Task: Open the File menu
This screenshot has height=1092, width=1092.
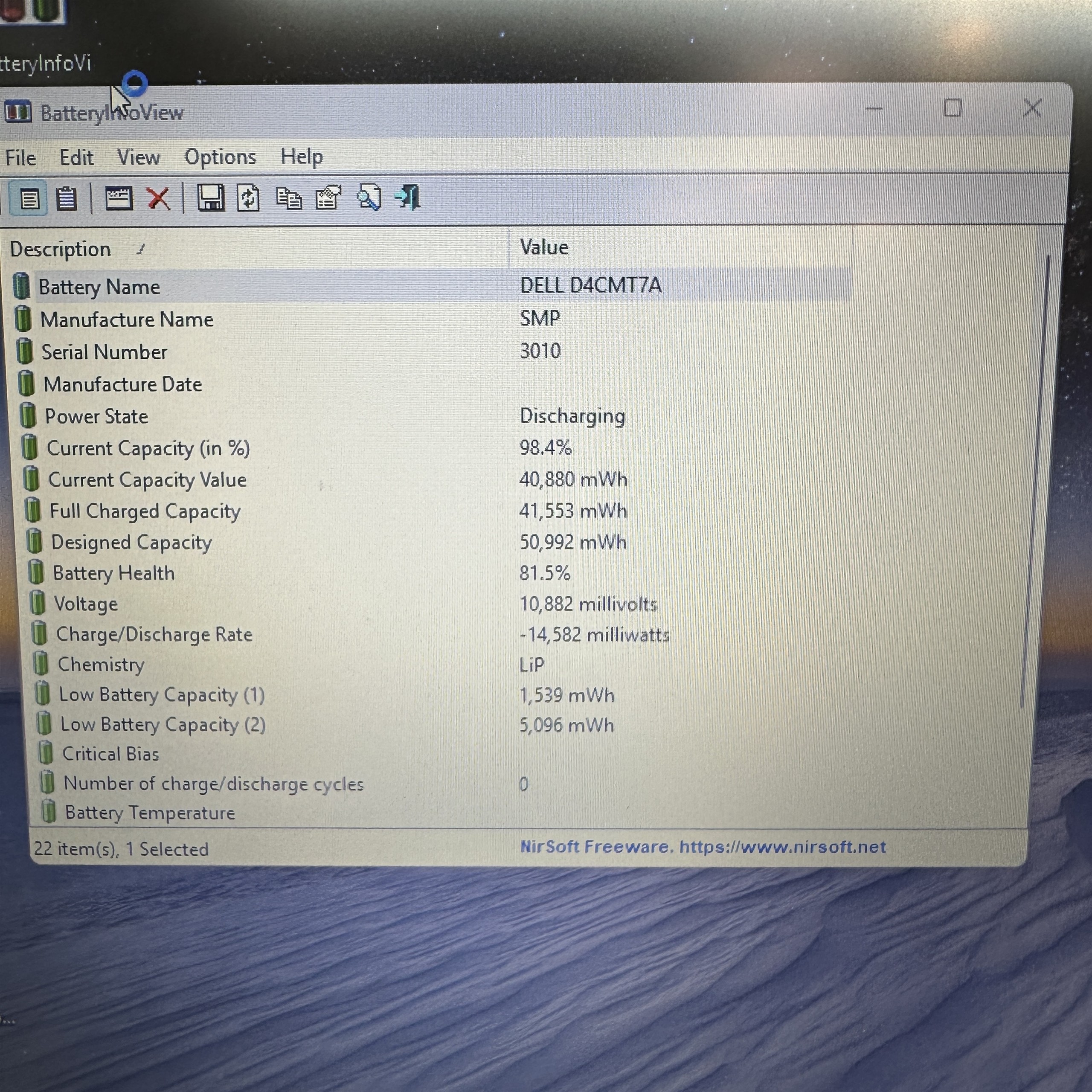Action: tap(20, 158)
